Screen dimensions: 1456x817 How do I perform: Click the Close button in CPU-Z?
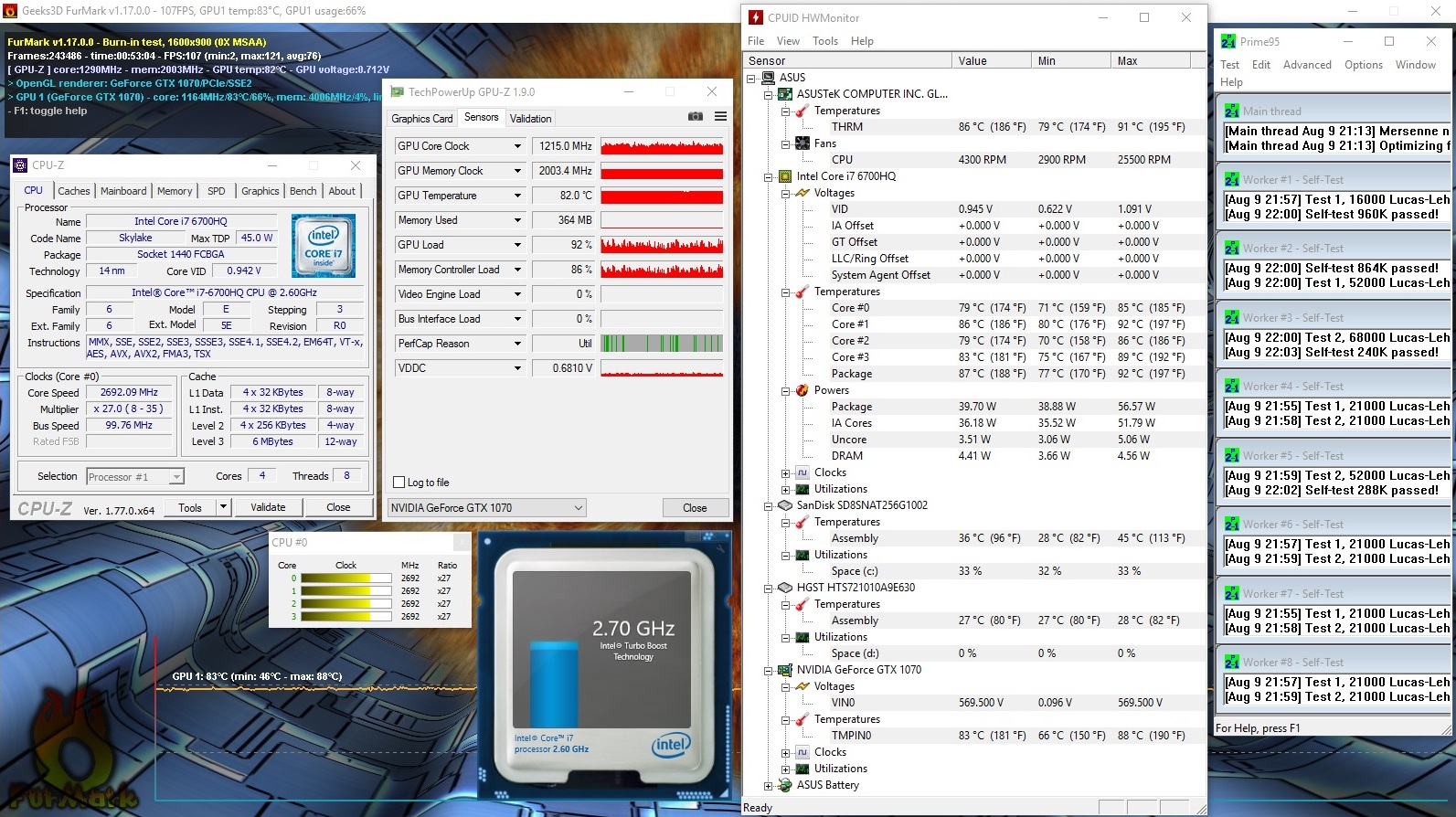338,507
